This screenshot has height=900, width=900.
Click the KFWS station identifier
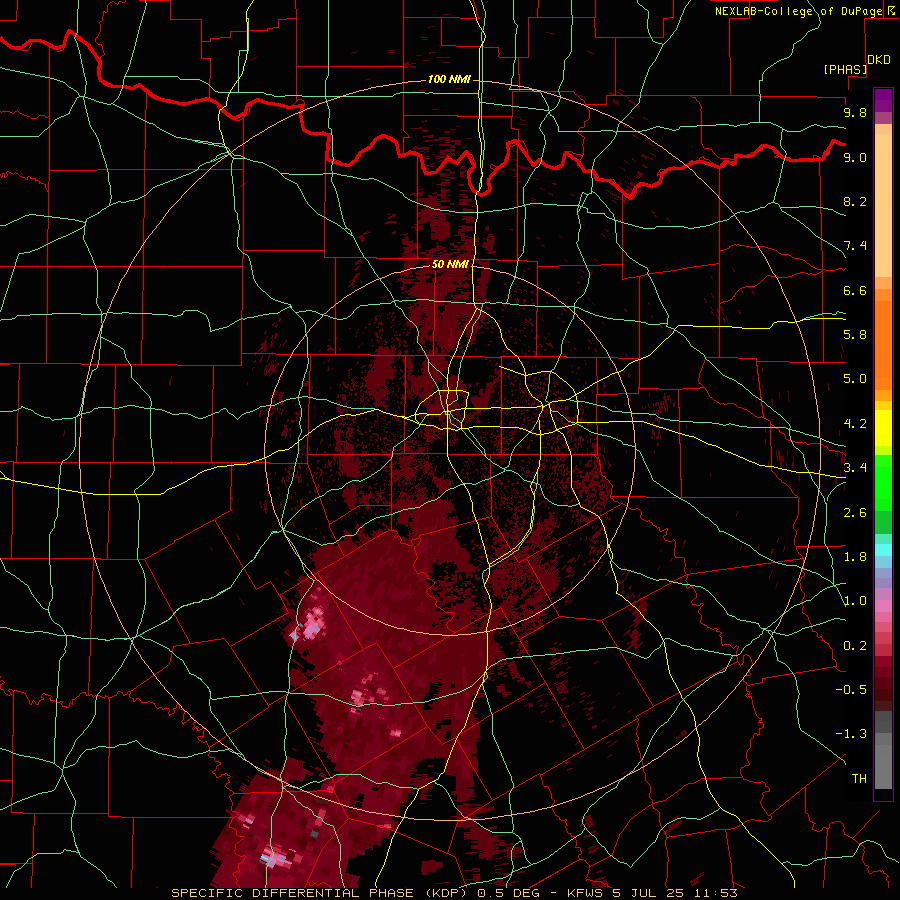click(x=586, y=893)
